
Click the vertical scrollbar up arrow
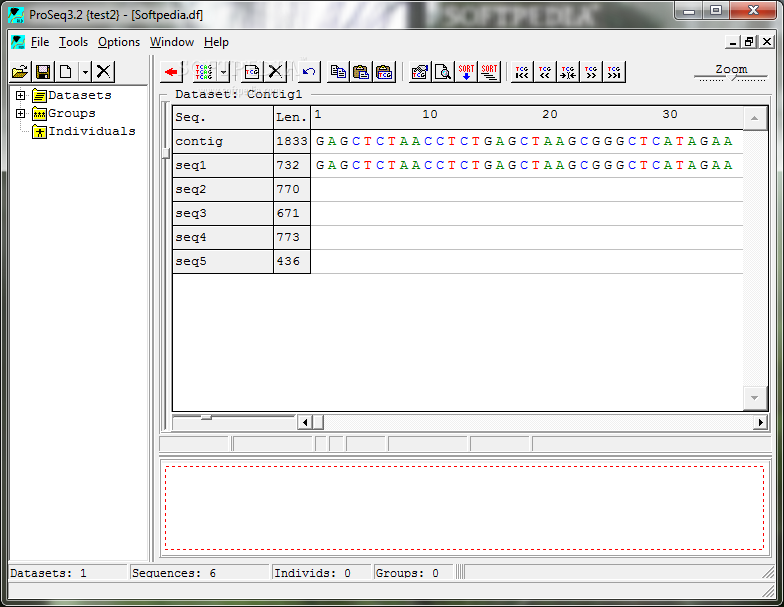(754, 118)
